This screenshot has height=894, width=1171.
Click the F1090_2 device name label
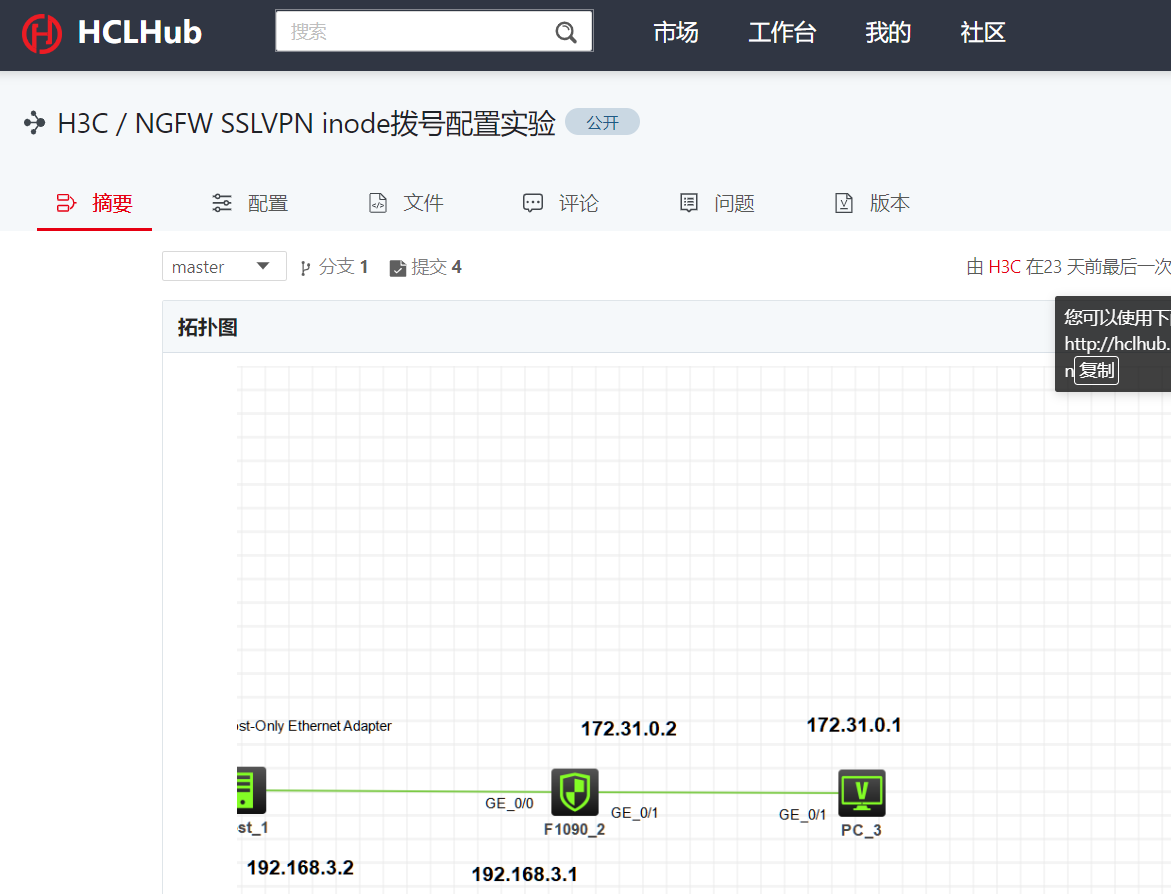pyautogui.click(x=574, y=830)
